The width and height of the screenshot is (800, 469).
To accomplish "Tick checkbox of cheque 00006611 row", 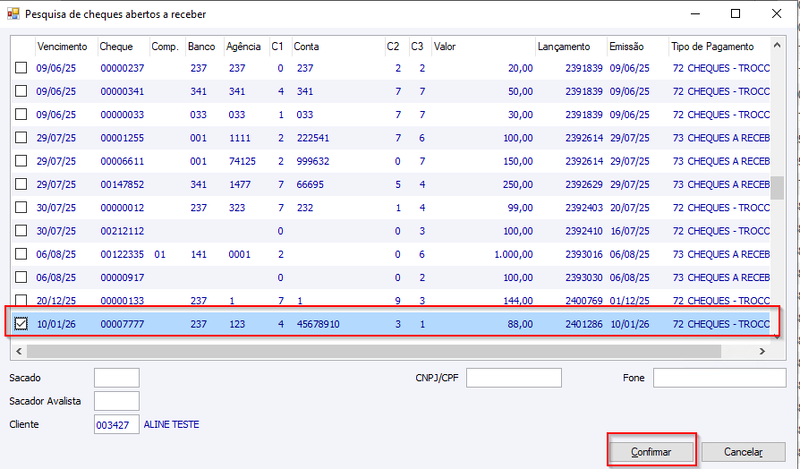I will click(21, 161).
